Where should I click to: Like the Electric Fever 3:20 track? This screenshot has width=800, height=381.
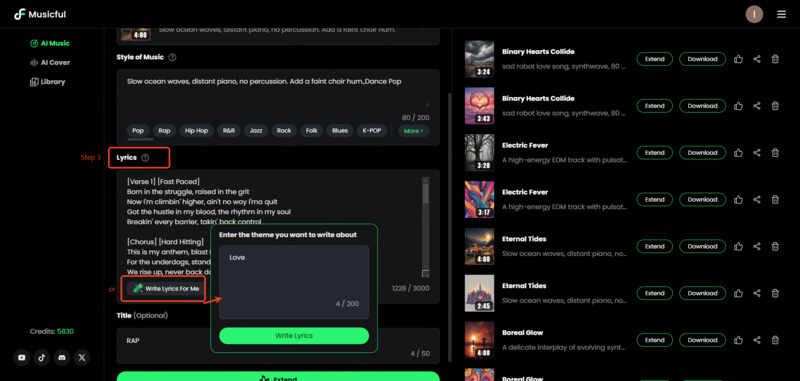pos(738,153)
